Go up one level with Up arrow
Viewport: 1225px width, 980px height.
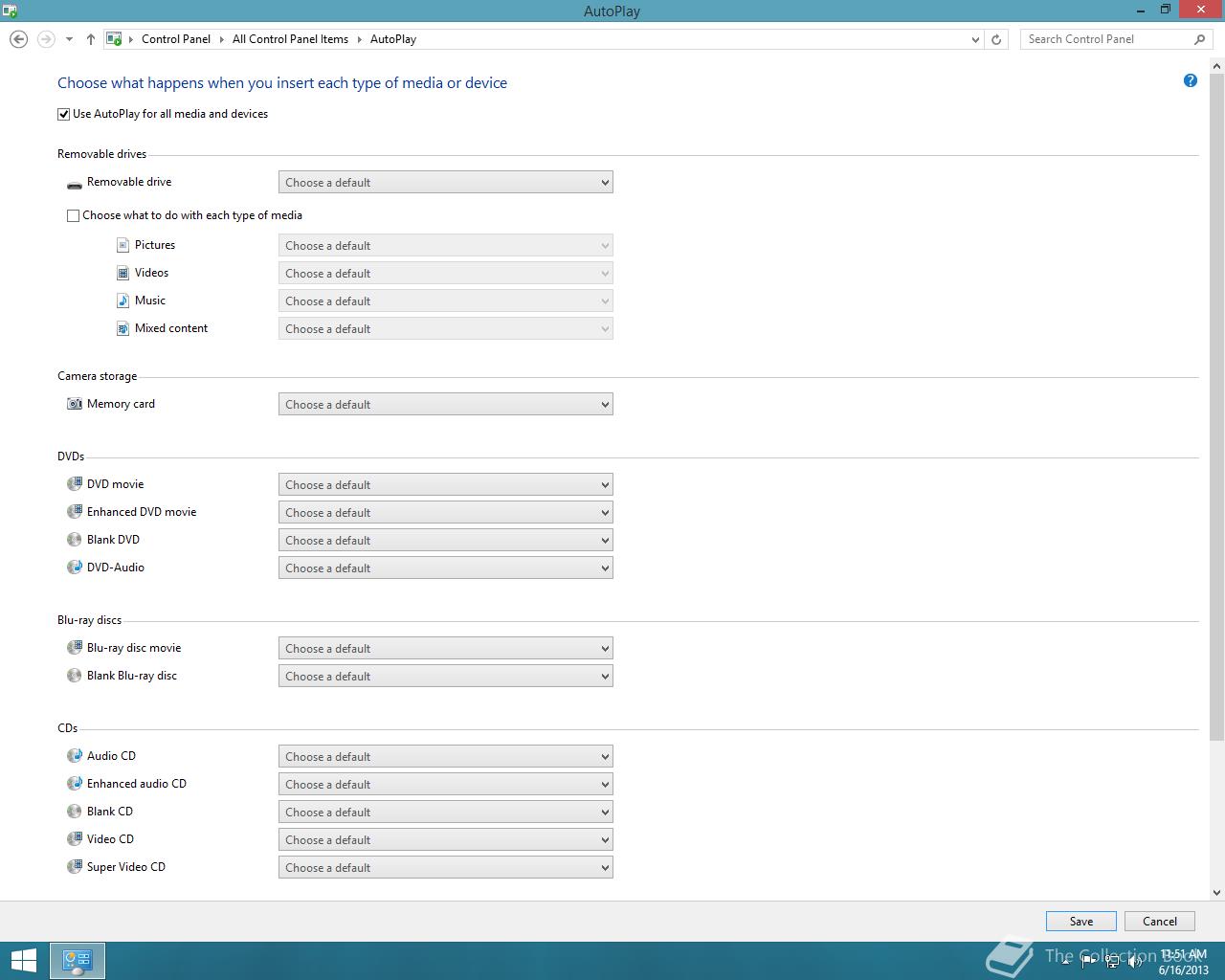click(x=91, y=39)
